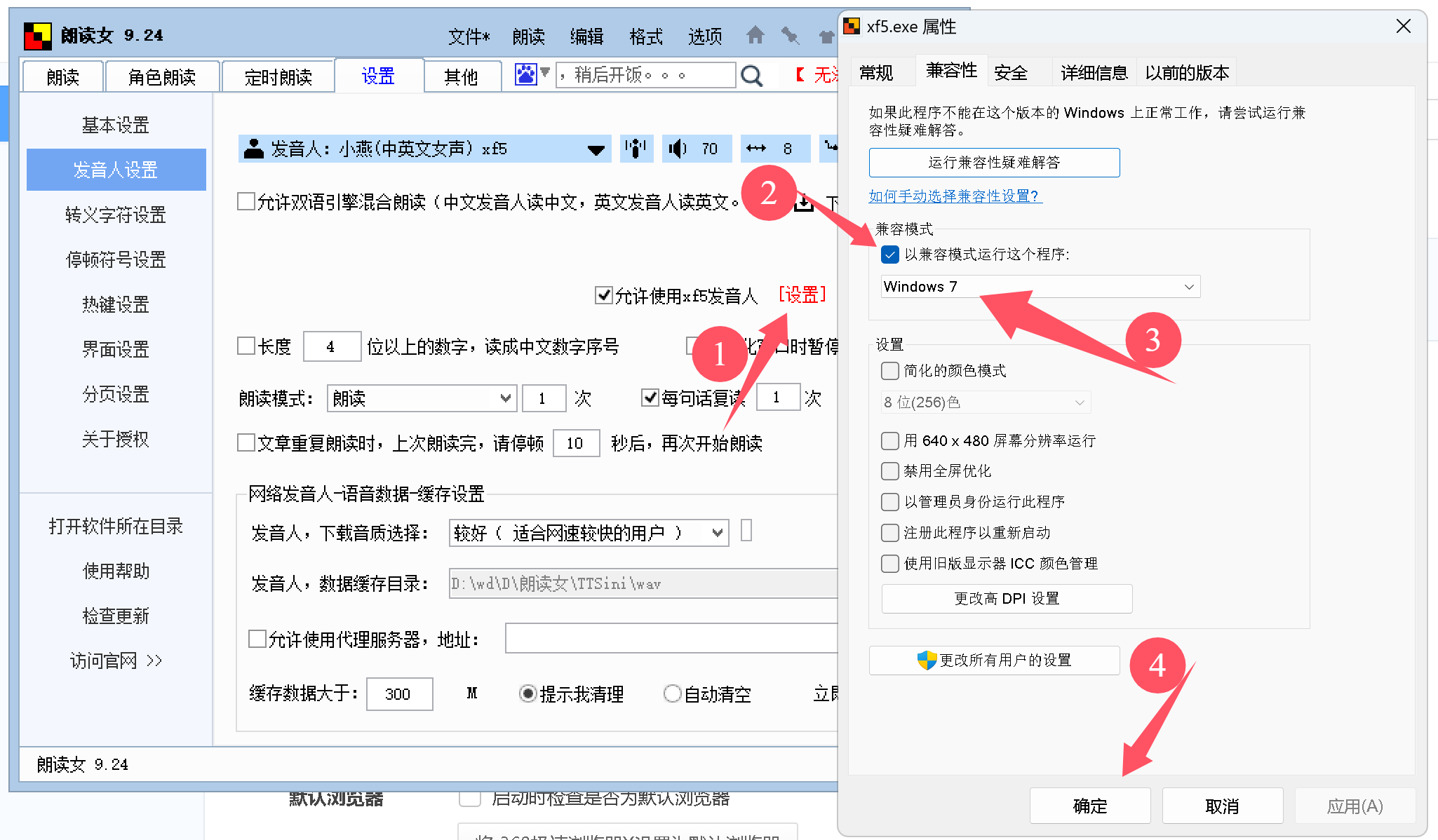
Task: Click 检查更新 in sidebar
Action: tap(116, 616)
